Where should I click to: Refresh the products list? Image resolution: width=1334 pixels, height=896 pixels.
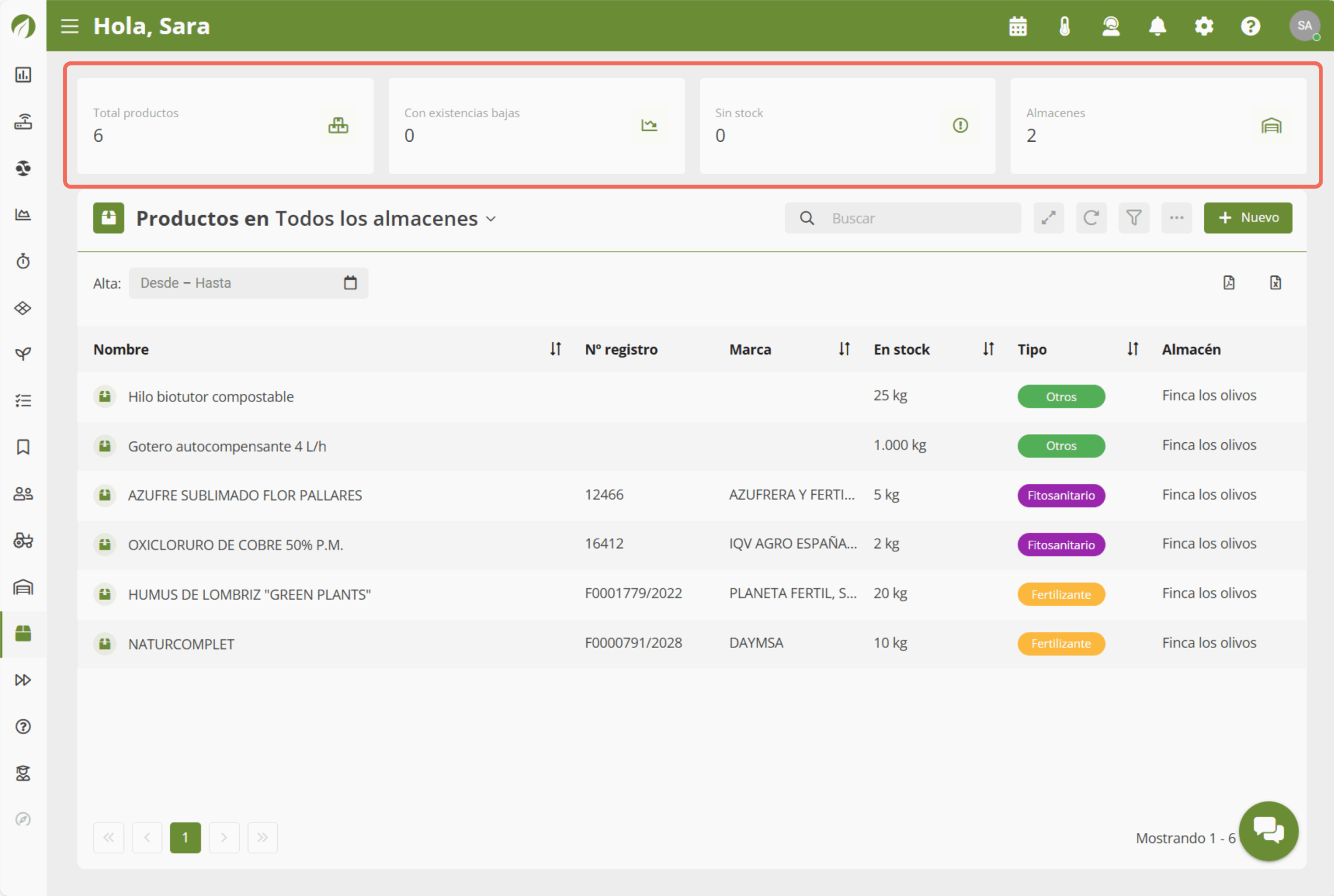click(1091, 218)
